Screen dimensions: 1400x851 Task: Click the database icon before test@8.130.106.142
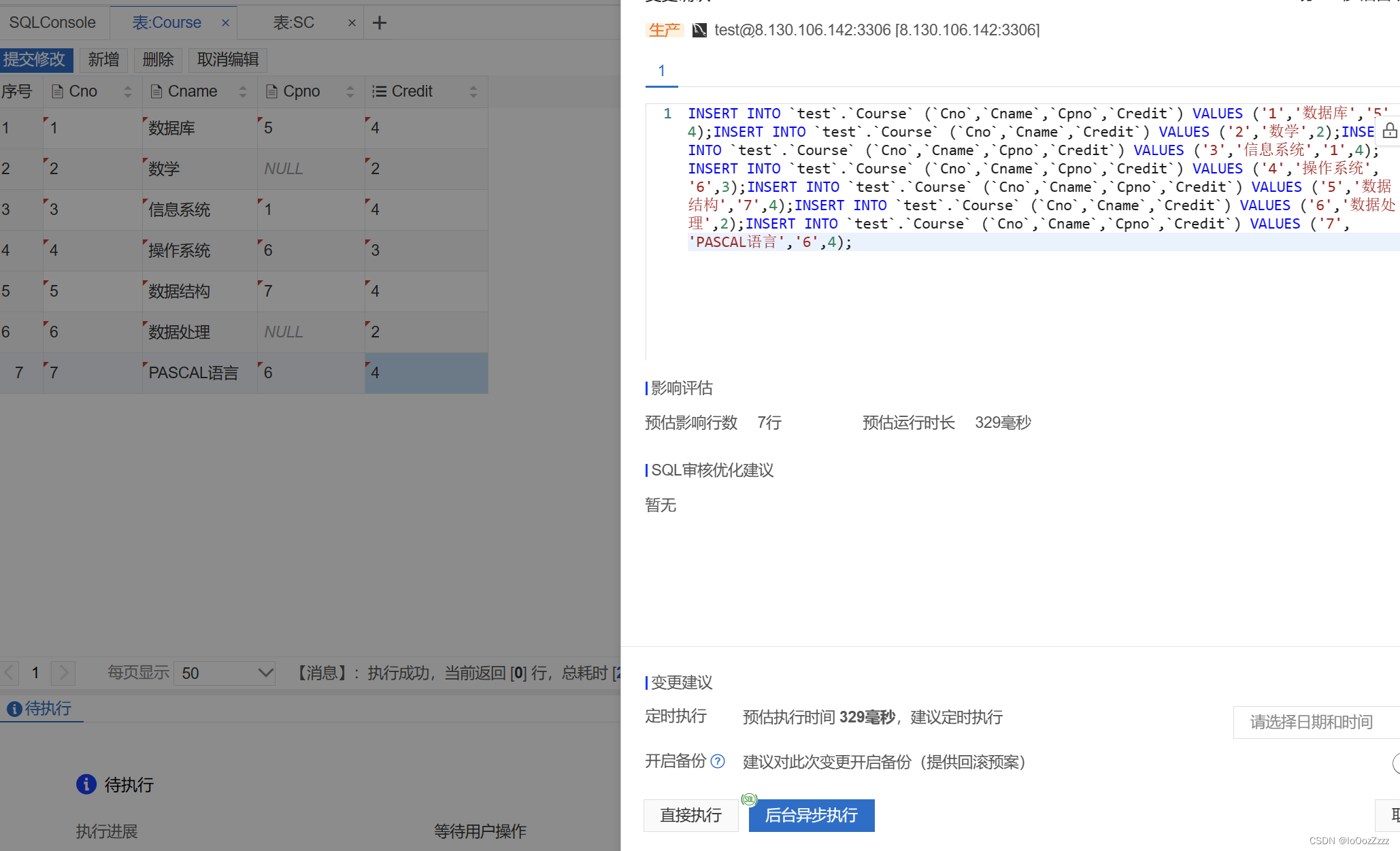[699, 30]
